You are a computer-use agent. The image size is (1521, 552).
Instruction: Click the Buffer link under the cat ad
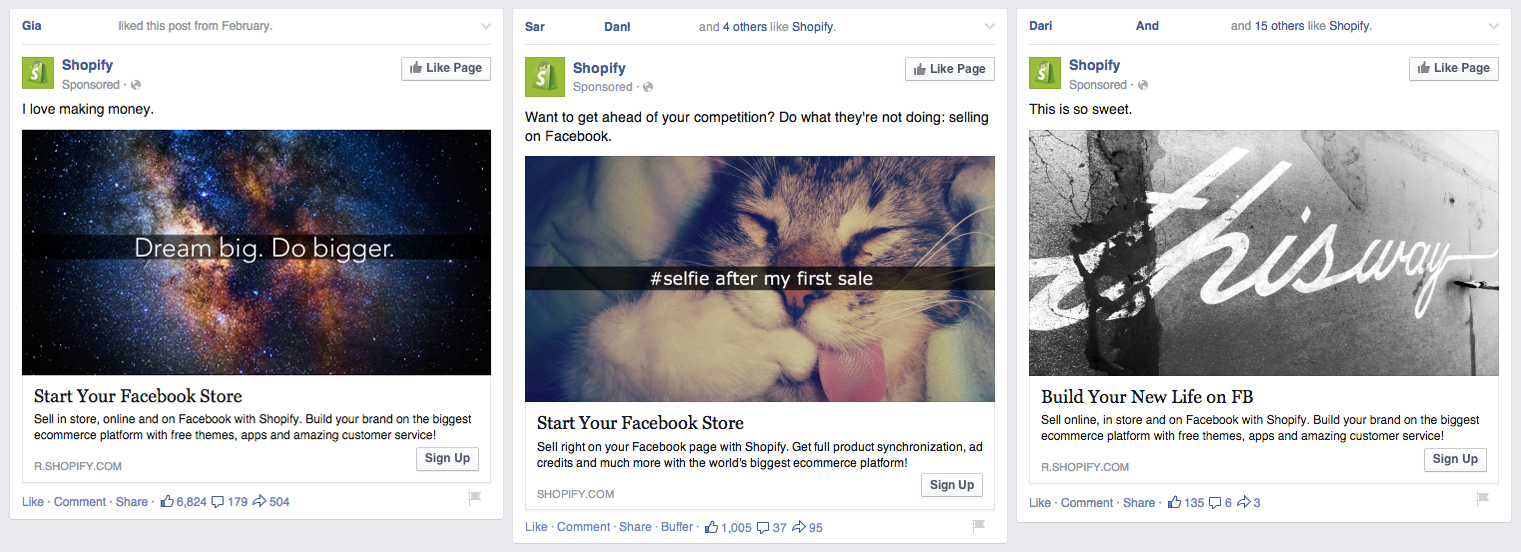tap(677, 527)
